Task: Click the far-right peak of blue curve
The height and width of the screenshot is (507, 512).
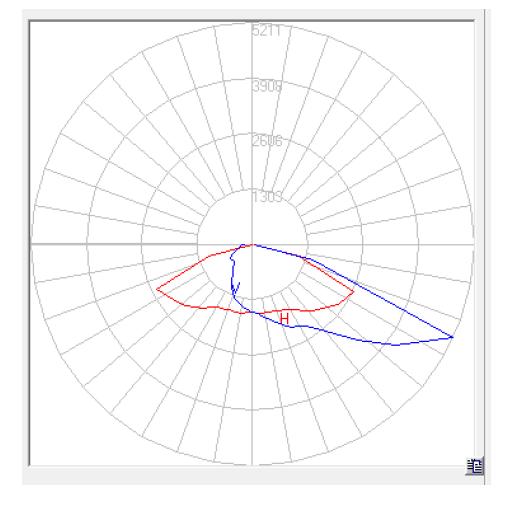Action: click(452, 337)
